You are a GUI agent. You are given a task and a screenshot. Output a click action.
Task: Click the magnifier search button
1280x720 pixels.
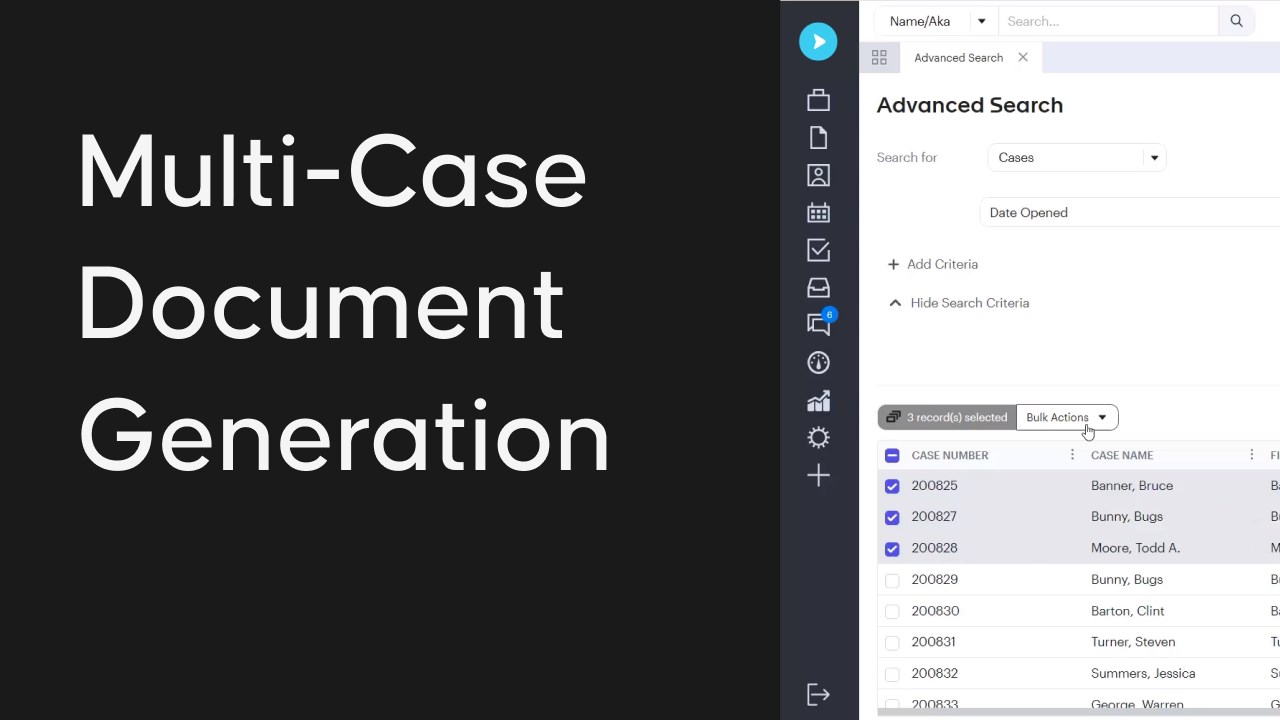click(1236, 21)
